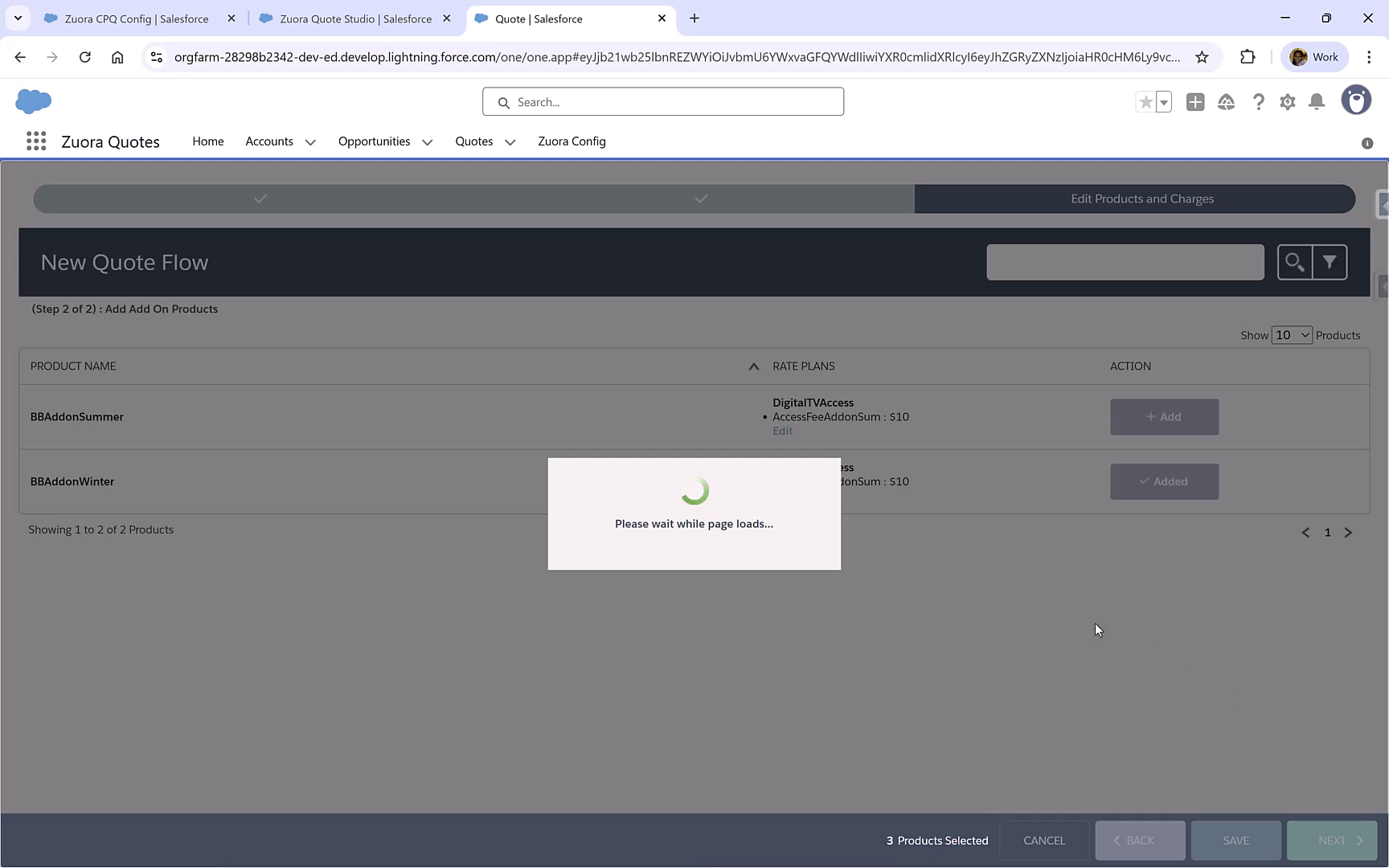View notifications via the bell icon
Viewport: 1389px width, 868px height.
click(1317, 102)
